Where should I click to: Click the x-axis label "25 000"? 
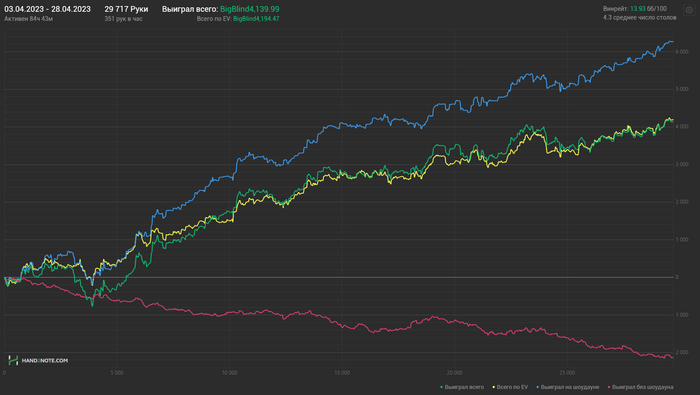(x=567, y=373)
